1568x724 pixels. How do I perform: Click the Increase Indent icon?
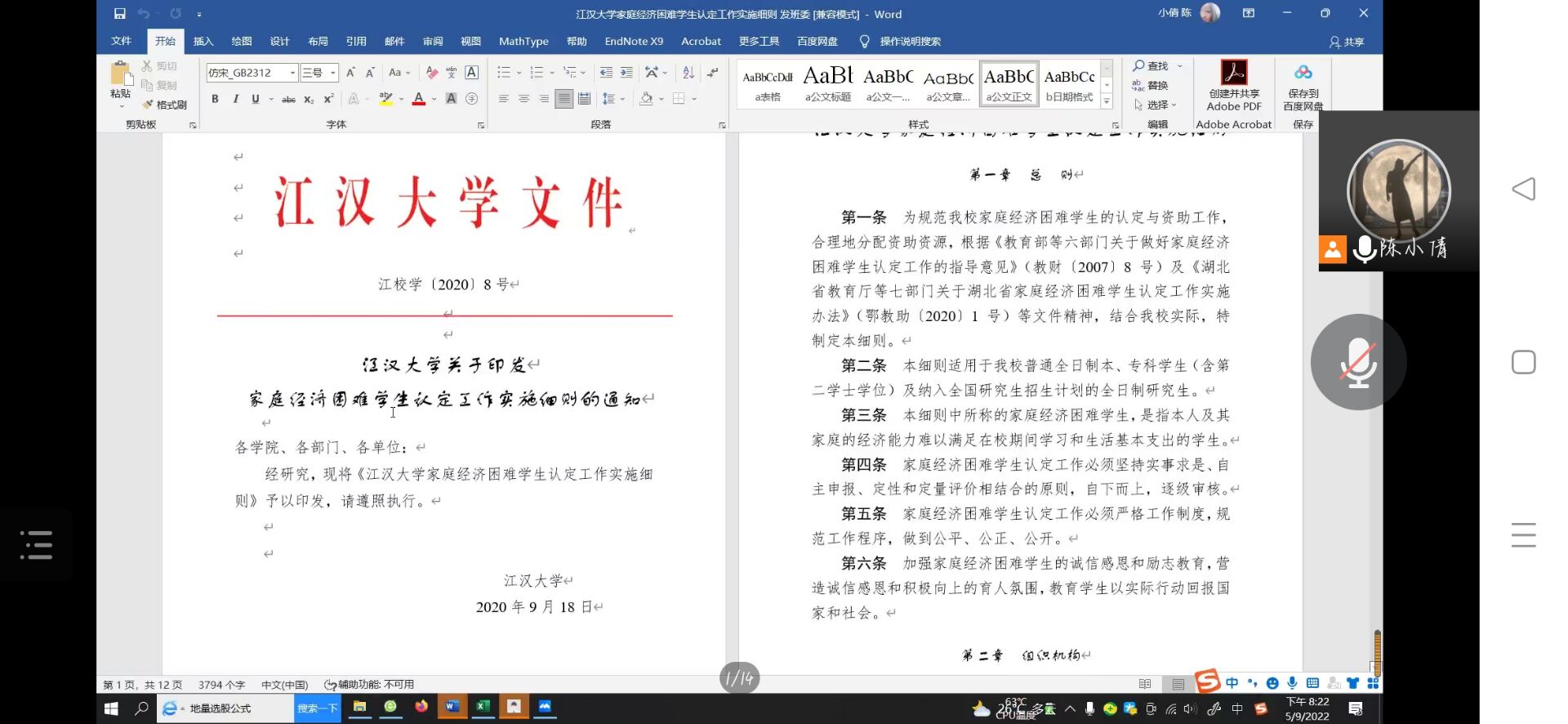tap(626, 73)
